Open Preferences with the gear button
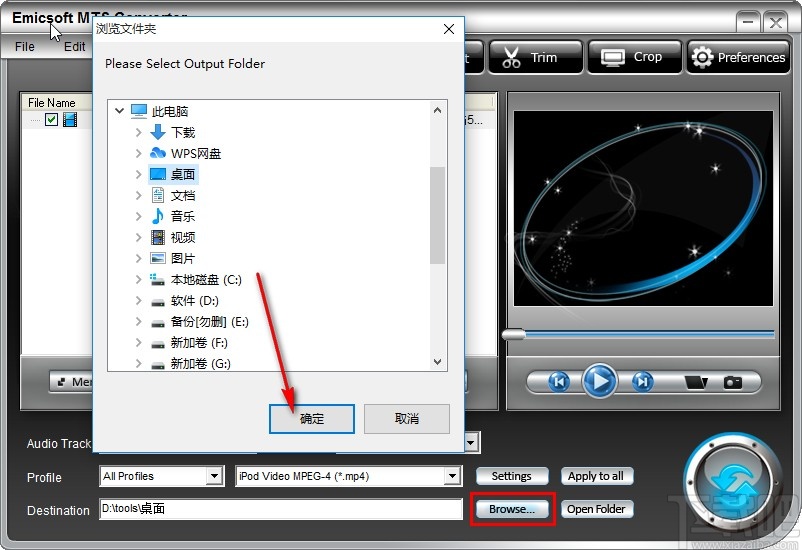 (738, 57)
